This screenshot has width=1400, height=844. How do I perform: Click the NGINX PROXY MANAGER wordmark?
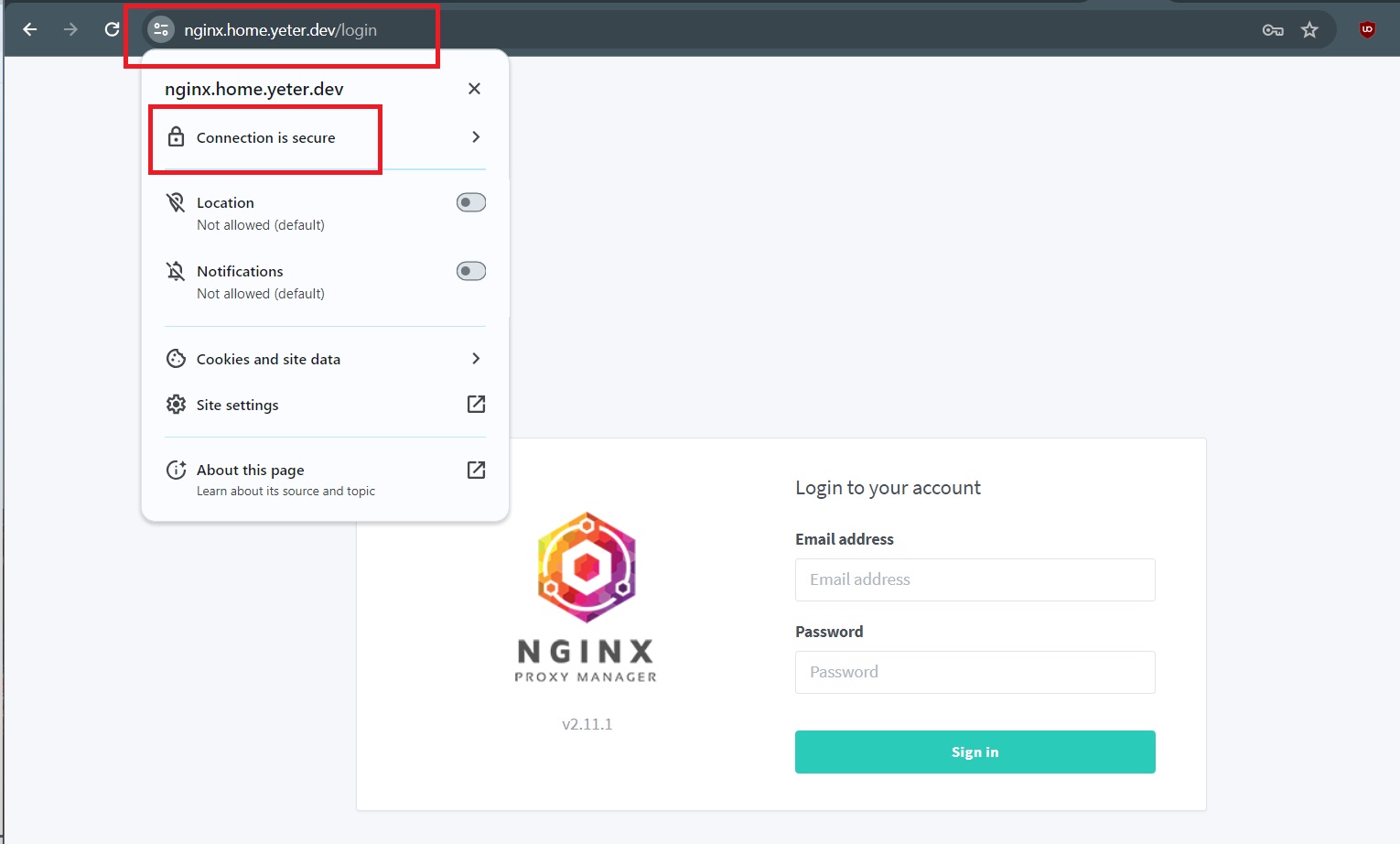586,661
